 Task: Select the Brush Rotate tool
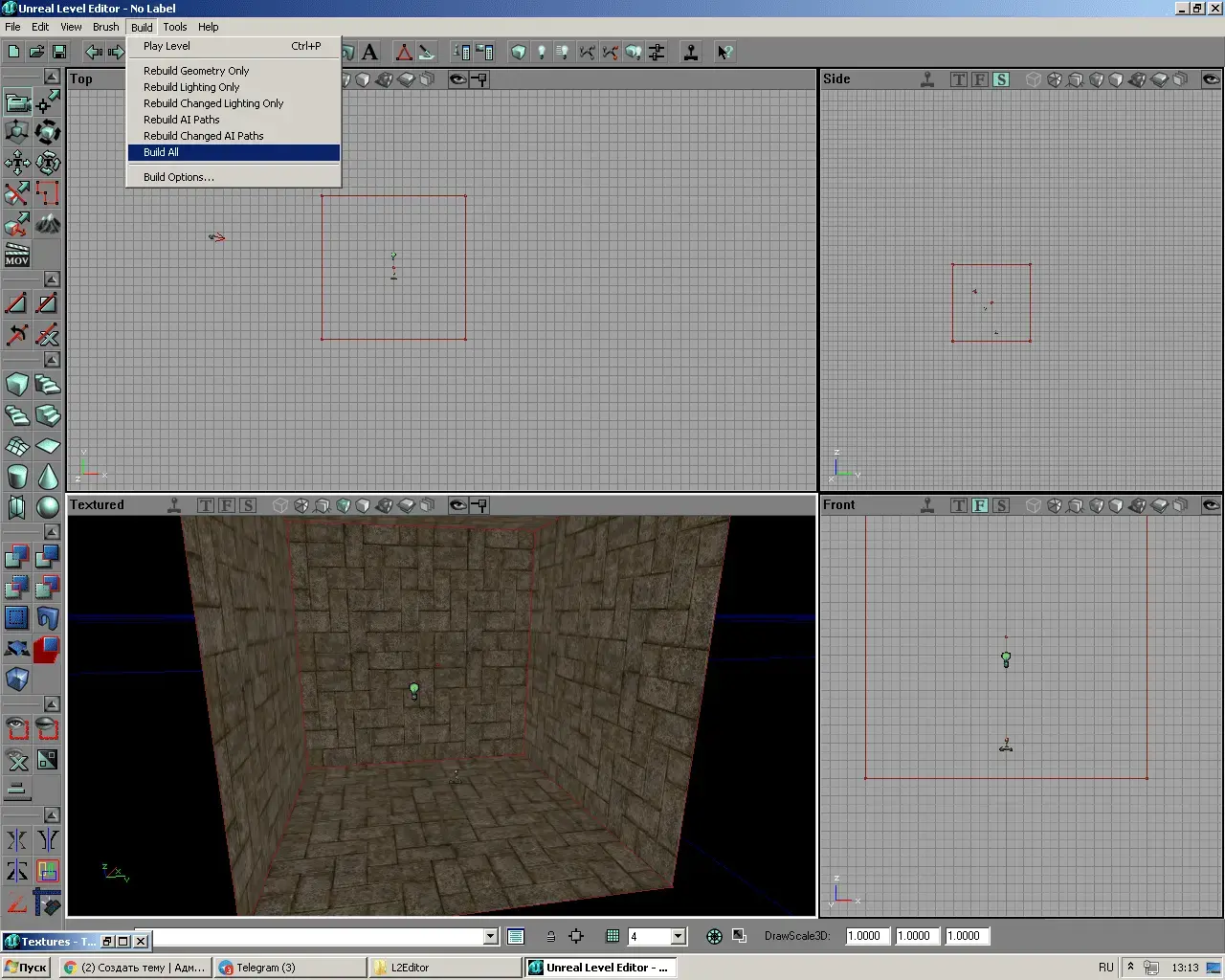[48, 132]
